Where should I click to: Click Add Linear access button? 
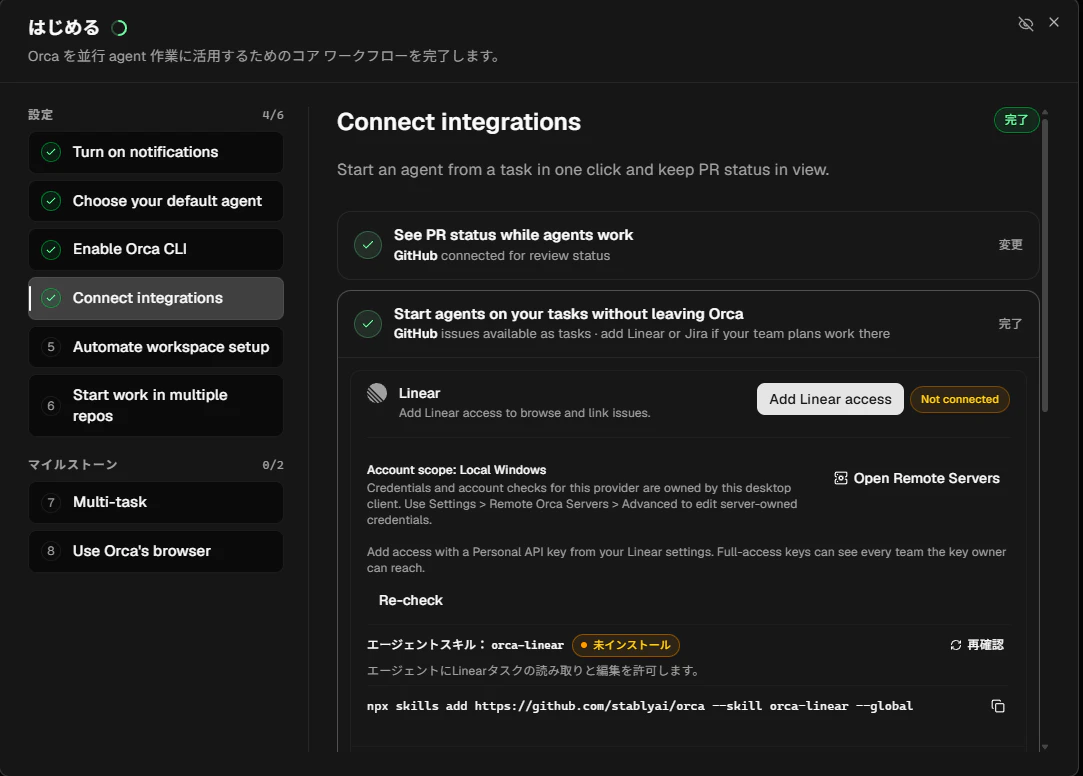pyautogui.click(x=830, y=399)
